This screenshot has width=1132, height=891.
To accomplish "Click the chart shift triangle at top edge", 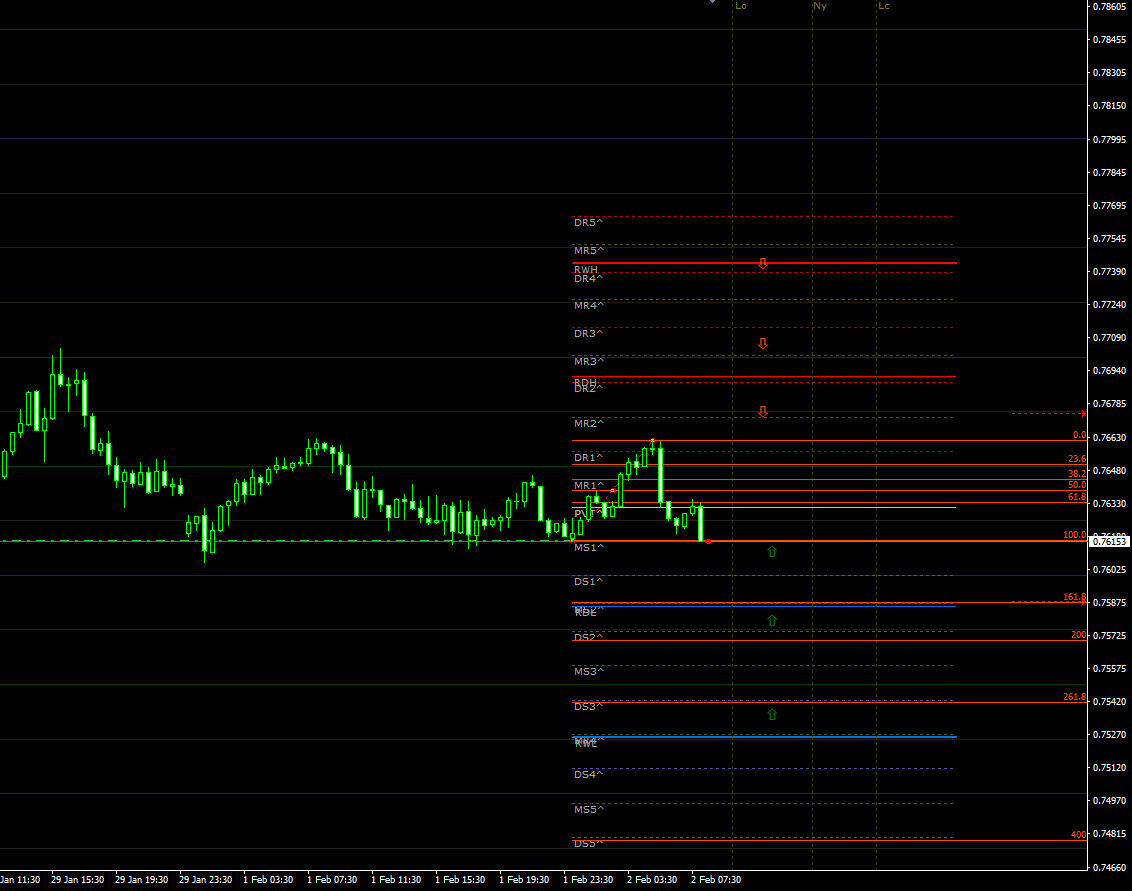I will click(x=712, y=3).
